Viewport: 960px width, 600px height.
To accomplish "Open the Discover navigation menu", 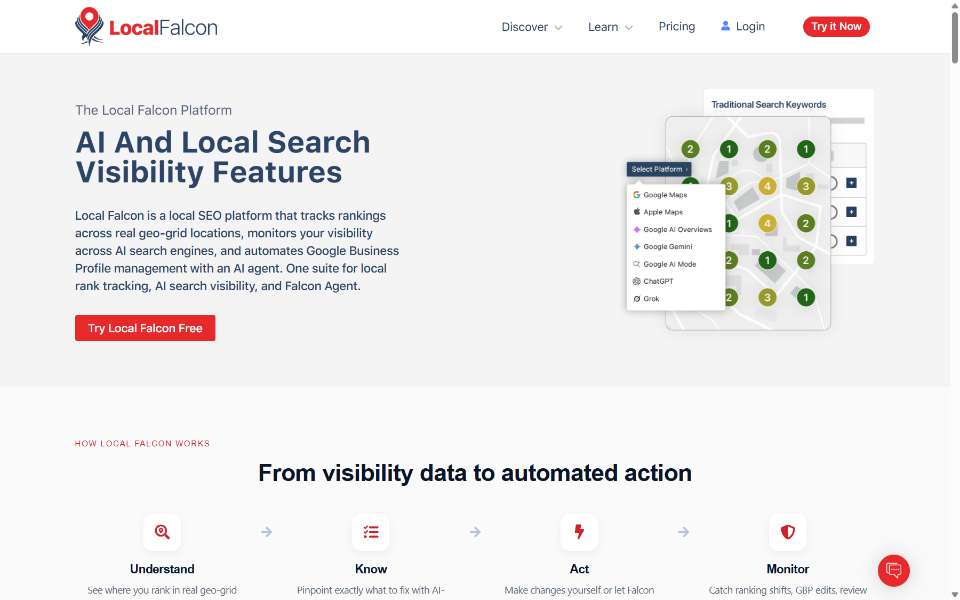I will [531, 27].
